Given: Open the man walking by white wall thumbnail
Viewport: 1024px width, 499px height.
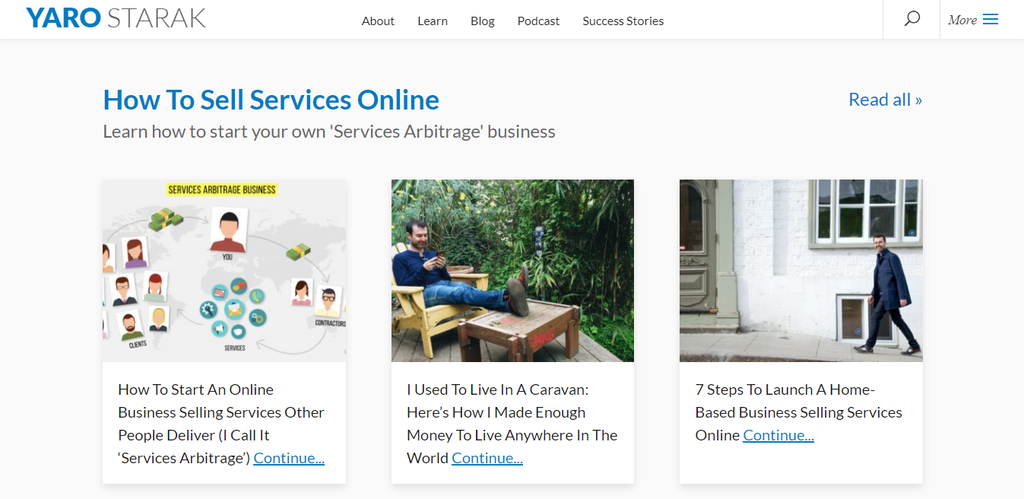Looking at the screenshot, I should [x=800, y=270].
